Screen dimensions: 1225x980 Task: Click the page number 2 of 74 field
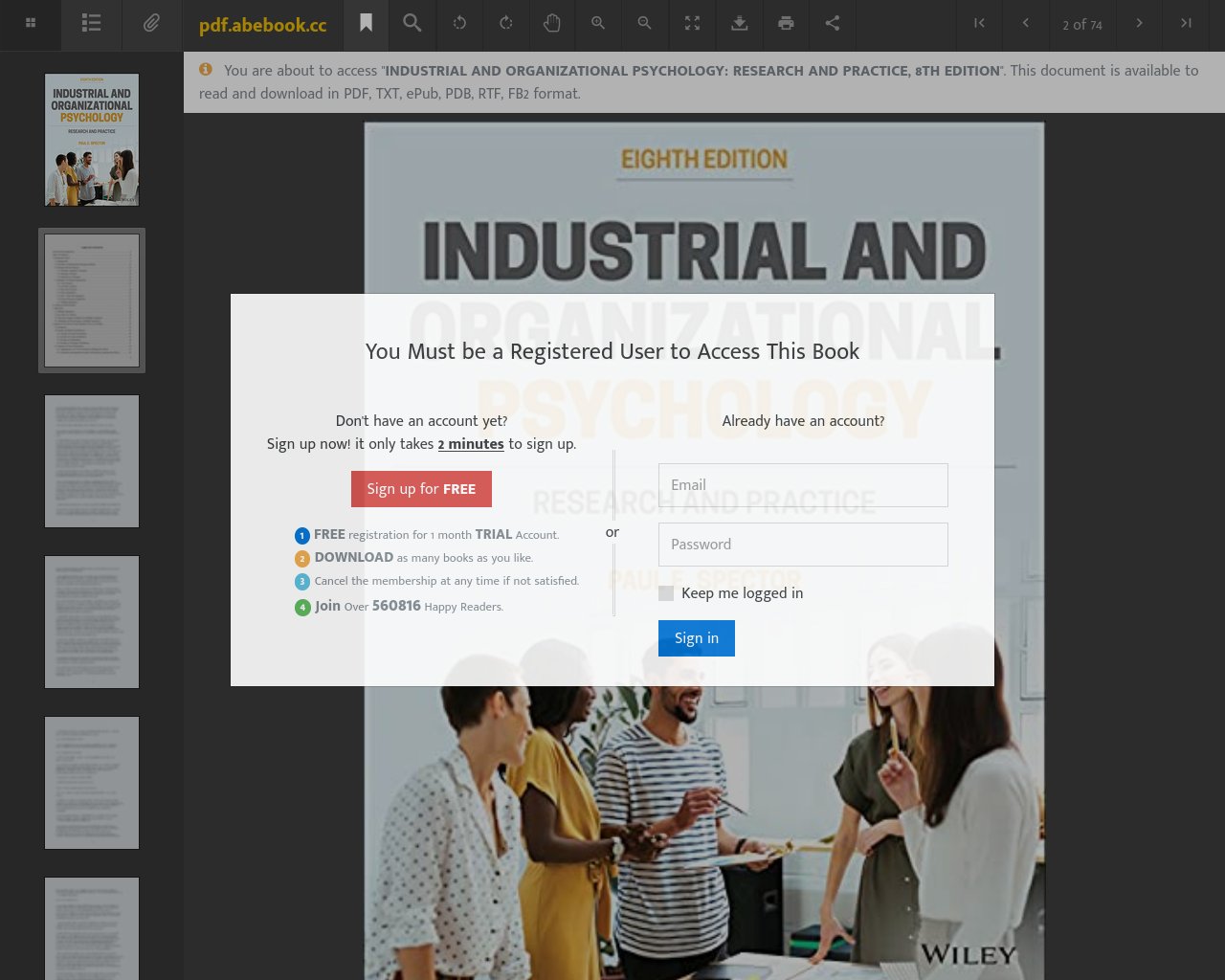1082,25
